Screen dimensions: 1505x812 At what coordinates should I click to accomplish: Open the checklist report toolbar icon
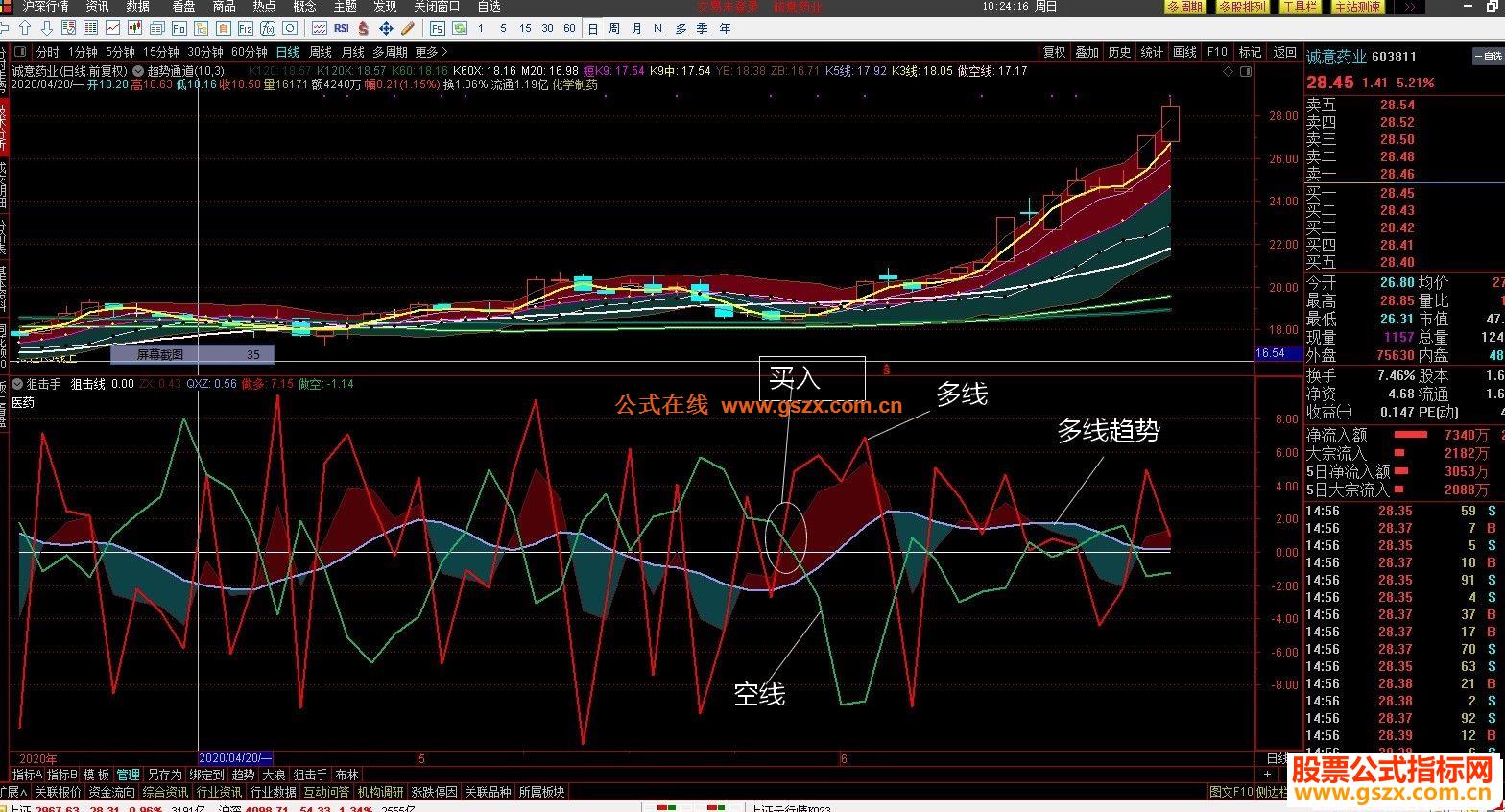(x=68, y=29)
